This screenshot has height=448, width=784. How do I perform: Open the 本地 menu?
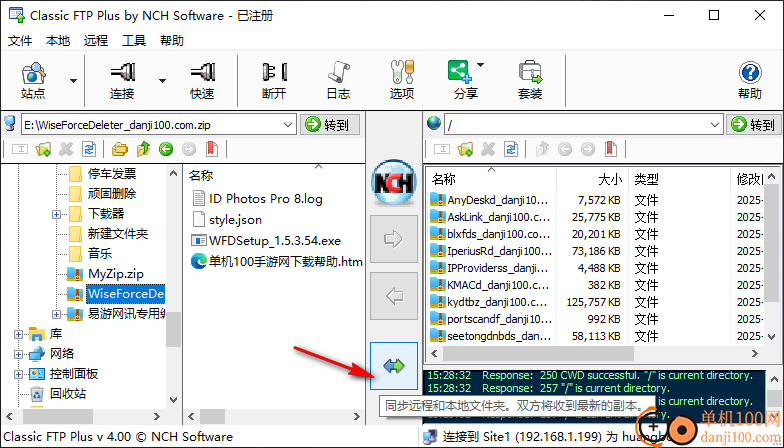[58, 40]
